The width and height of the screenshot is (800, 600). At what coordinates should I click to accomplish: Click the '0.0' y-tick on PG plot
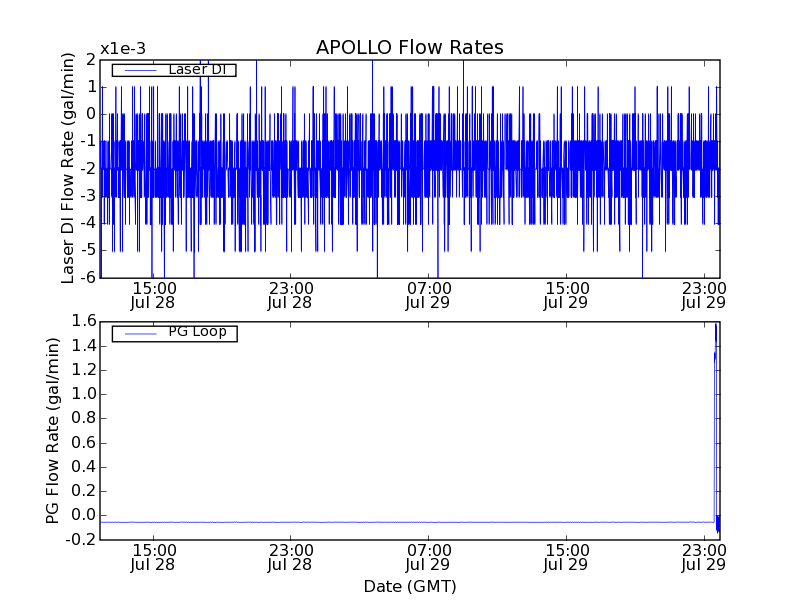click(84, 515)
